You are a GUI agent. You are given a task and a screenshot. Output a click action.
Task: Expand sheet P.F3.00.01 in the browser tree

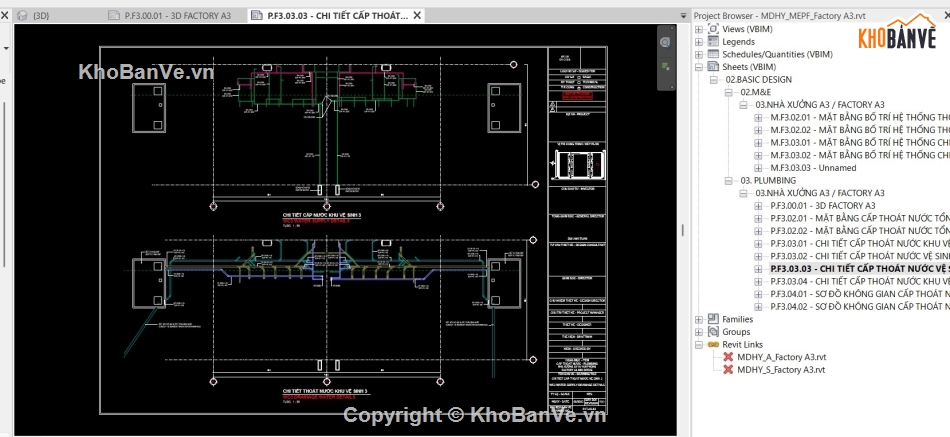758,206
